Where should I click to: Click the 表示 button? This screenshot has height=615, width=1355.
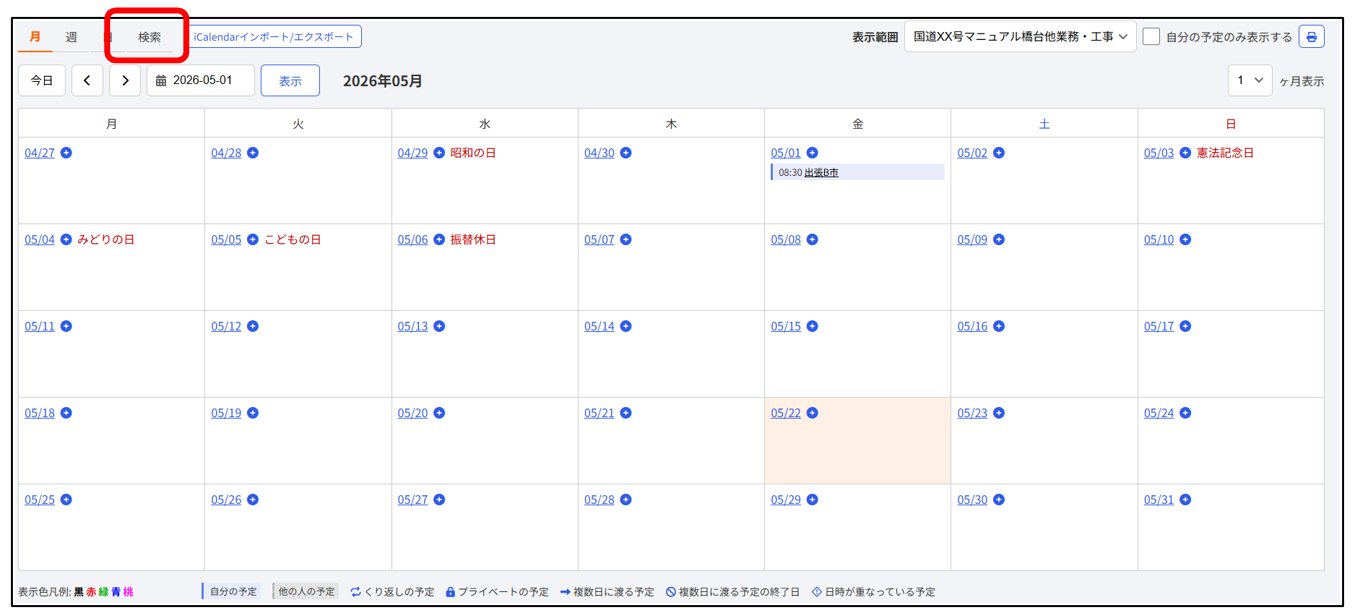[290, 81]
